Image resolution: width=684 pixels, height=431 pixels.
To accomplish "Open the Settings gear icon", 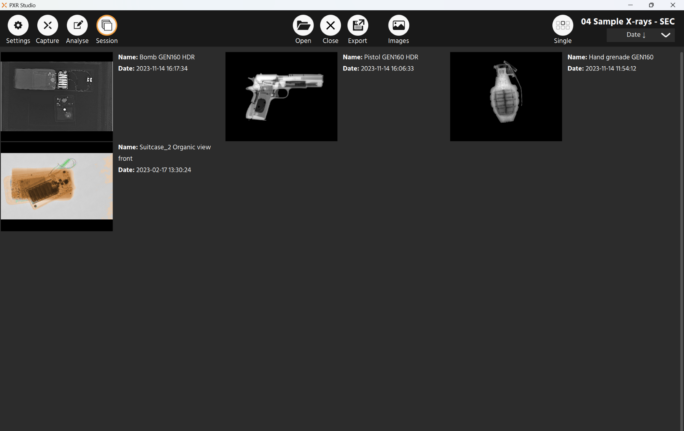I will point(18,25).
